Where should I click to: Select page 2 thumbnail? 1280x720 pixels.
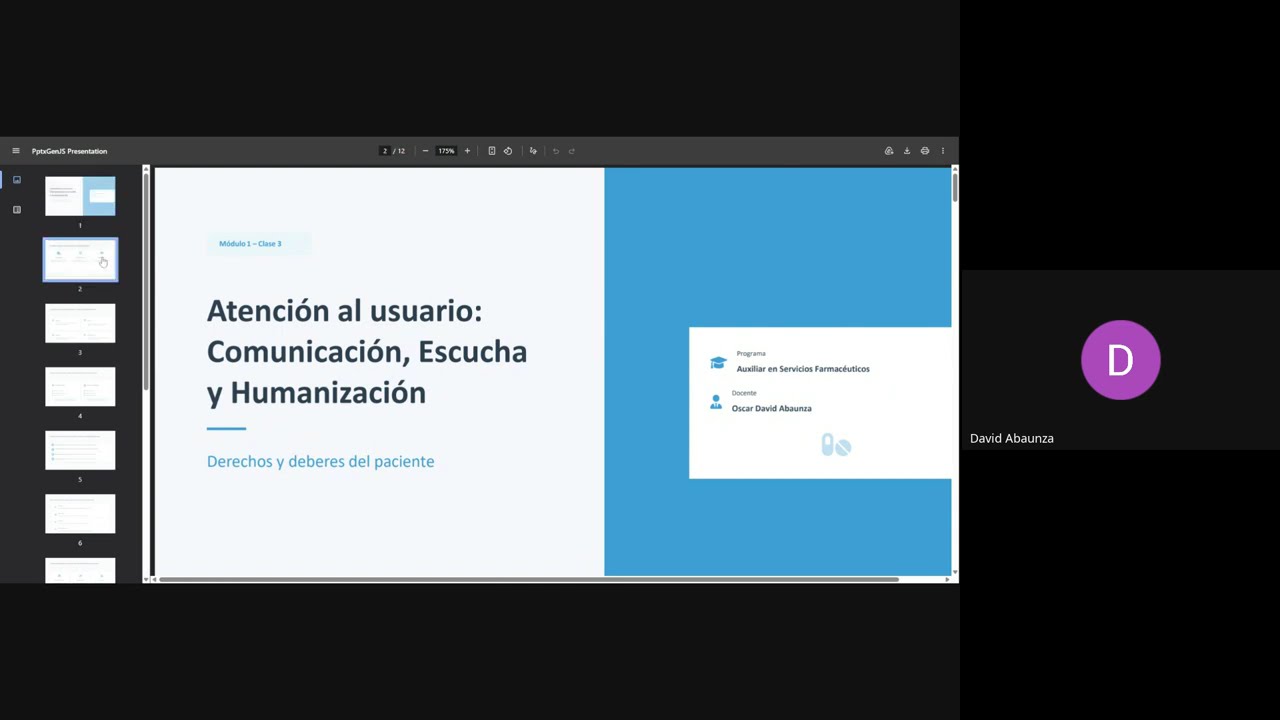click(80, 260)
